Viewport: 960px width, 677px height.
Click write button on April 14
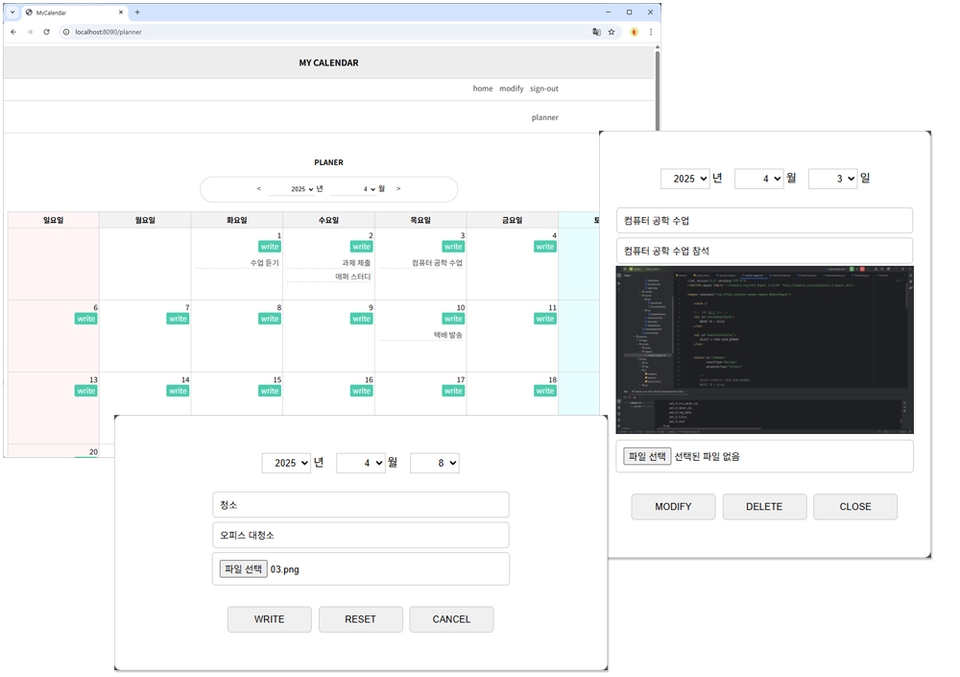tap(178, 391)
